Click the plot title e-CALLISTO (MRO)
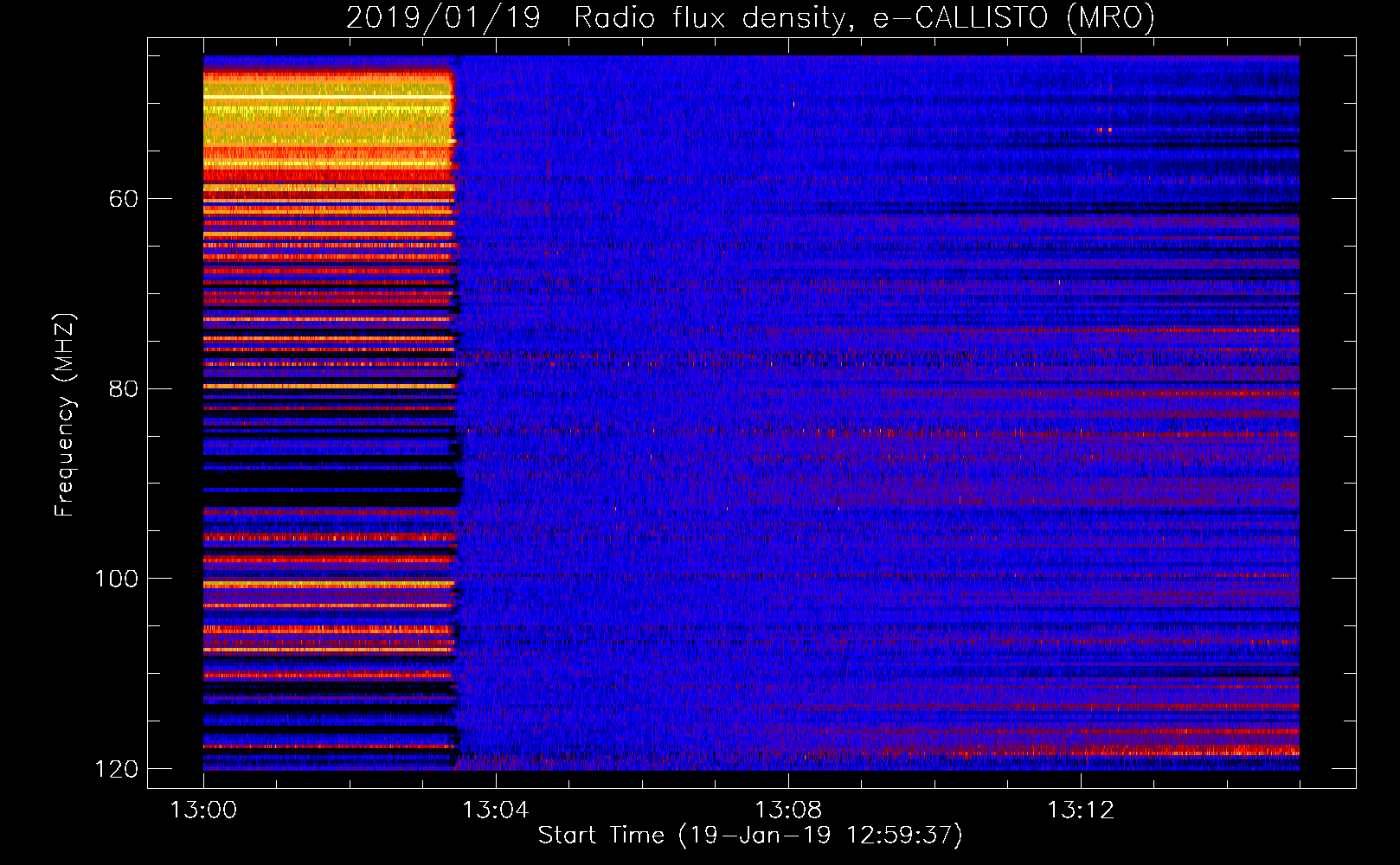This screenshot has height=865, width=1400. 1014,18
